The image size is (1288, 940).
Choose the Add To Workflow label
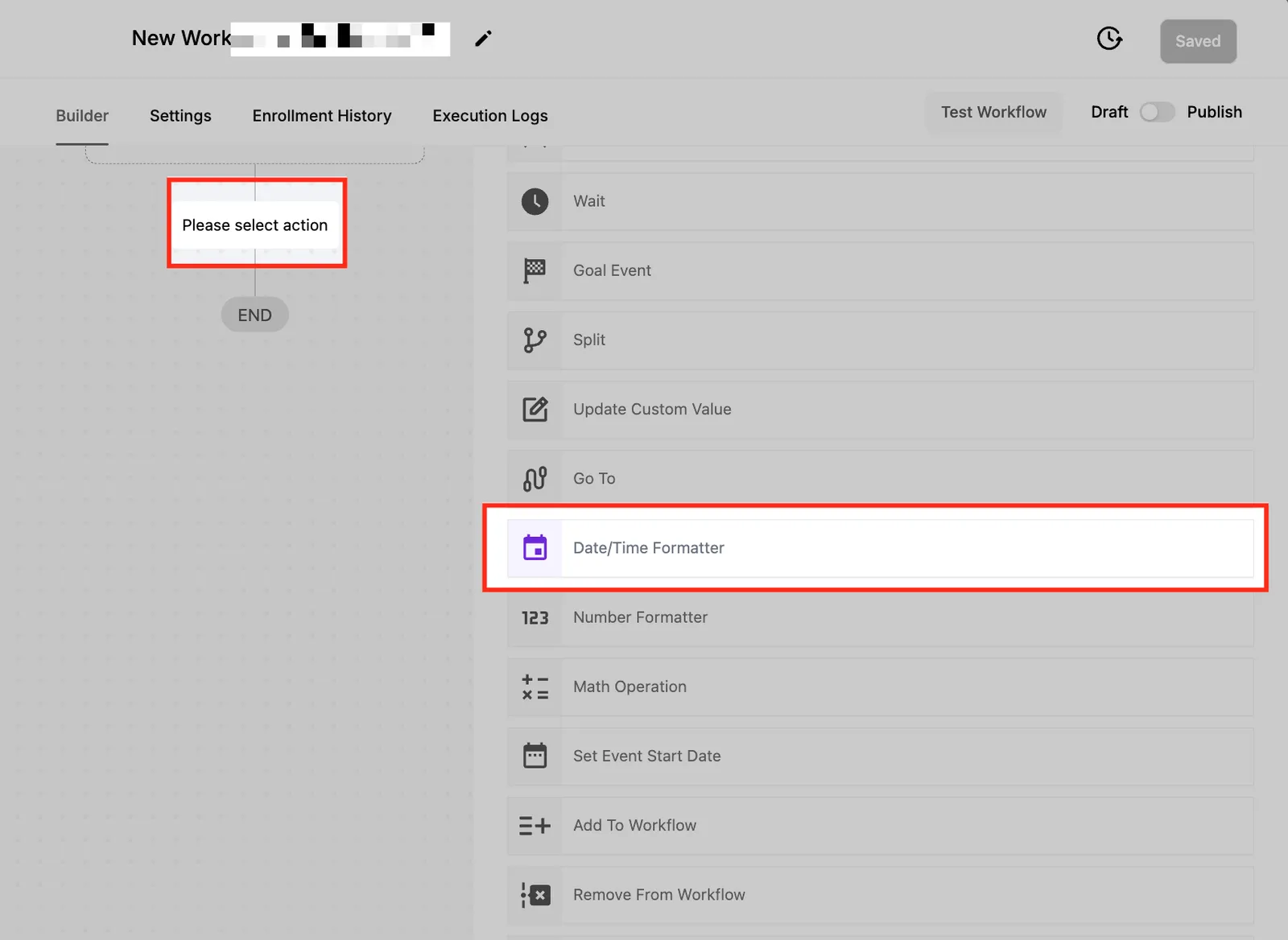(x=634, y=825)
